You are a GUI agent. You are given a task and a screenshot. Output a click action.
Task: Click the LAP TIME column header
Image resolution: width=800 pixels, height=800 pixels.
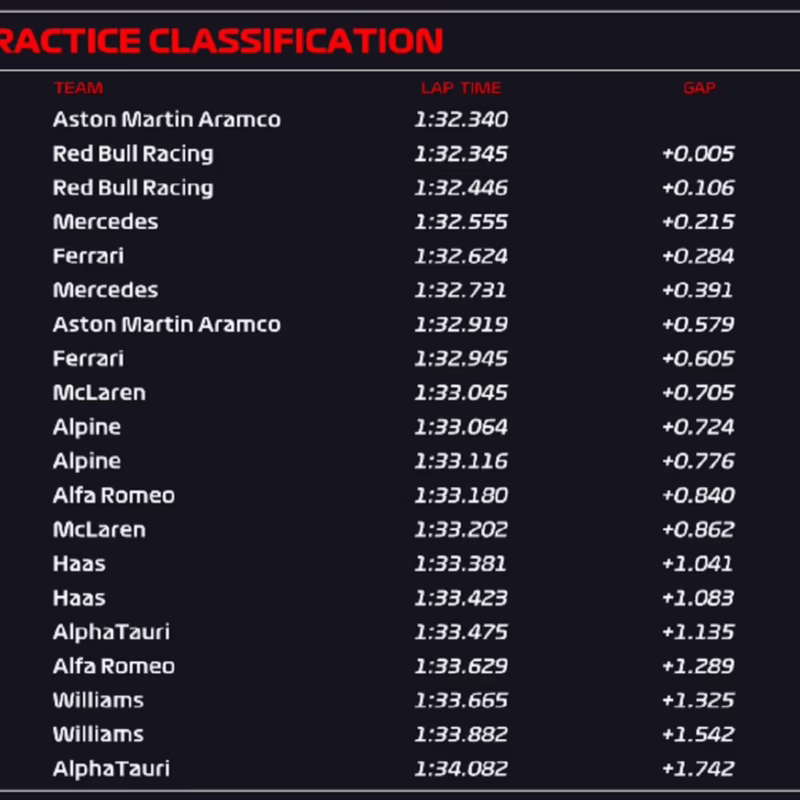tap(461, 88)
